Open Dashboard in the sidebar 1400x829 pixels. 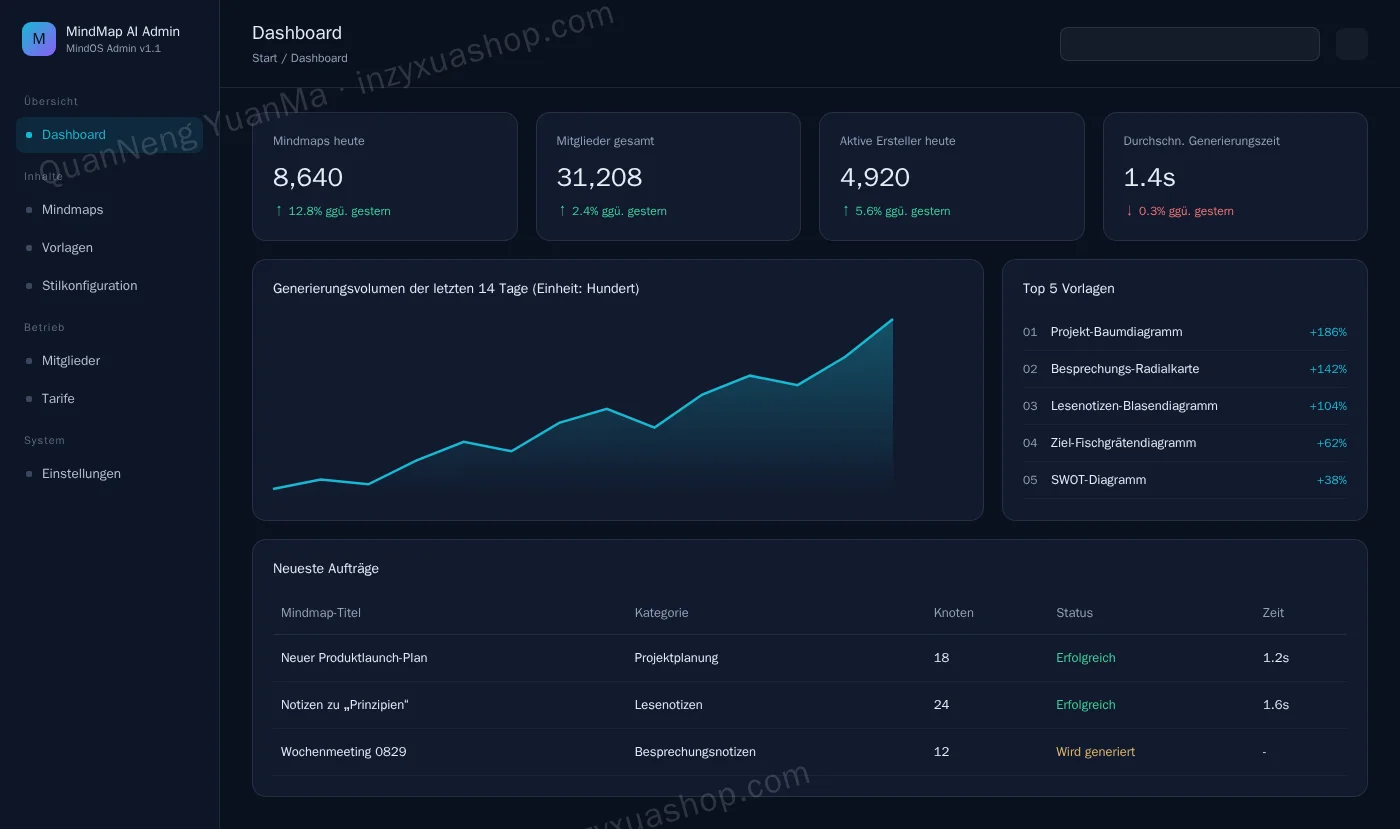tap(109, 135)
